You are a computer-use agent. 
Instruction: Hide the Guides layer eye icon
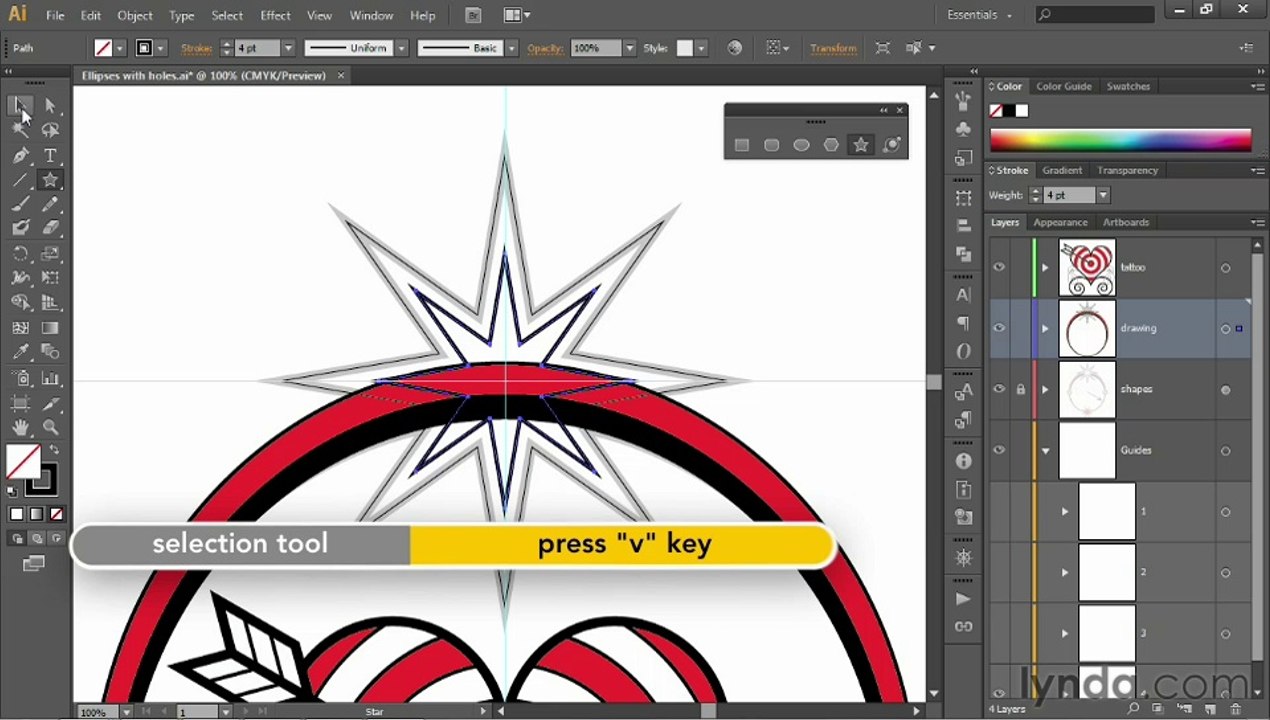pyautogui.click(x=999, y=450)
